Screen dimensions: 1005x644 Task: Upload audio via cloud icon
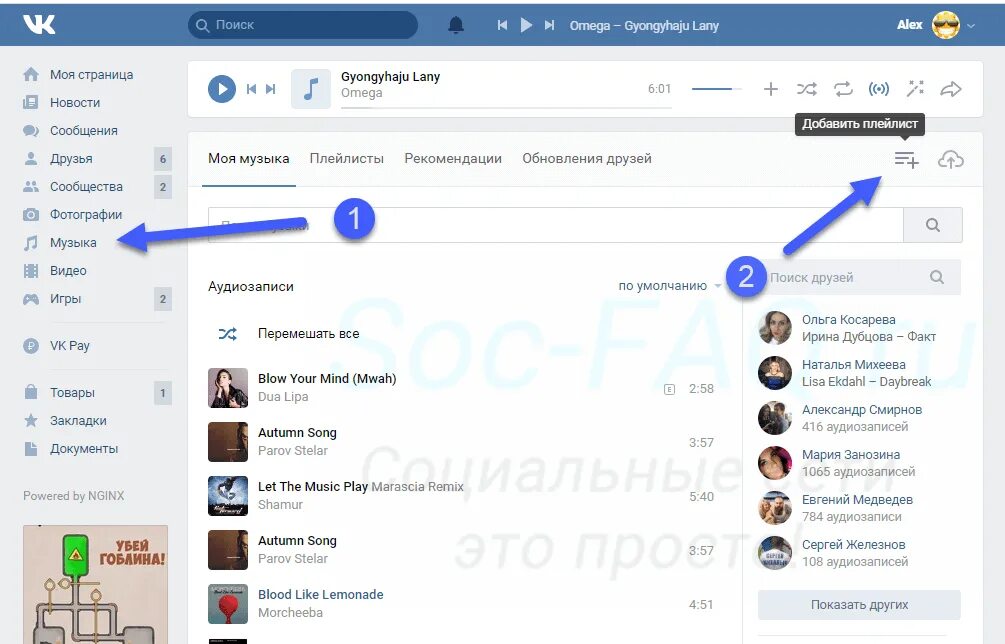[951, 160]
